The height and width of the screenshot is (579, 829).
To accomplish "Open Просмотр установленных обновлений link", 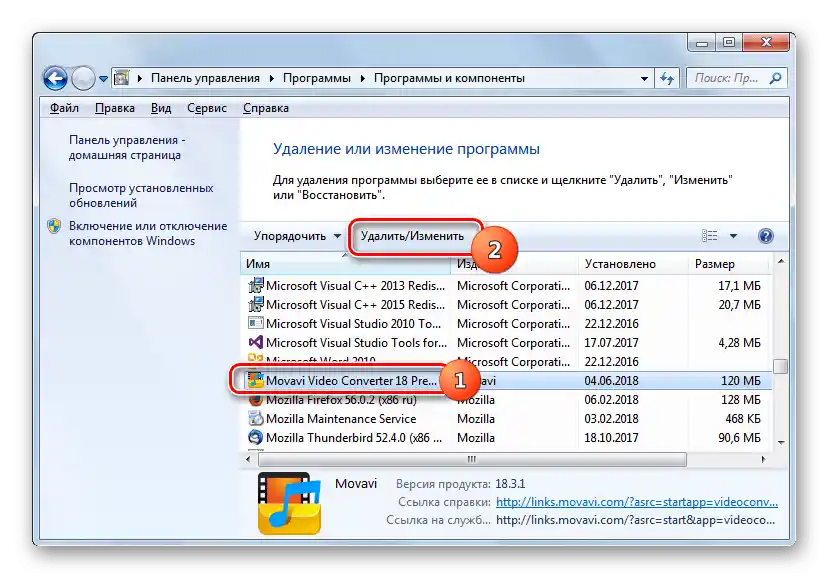I will (141, 195).
